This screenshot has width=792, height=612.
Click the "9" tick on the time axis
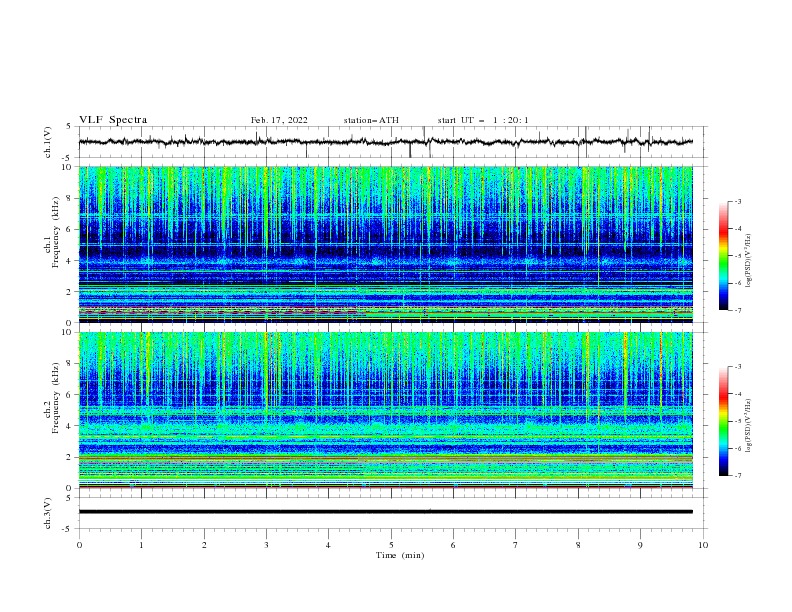point(640,545)
